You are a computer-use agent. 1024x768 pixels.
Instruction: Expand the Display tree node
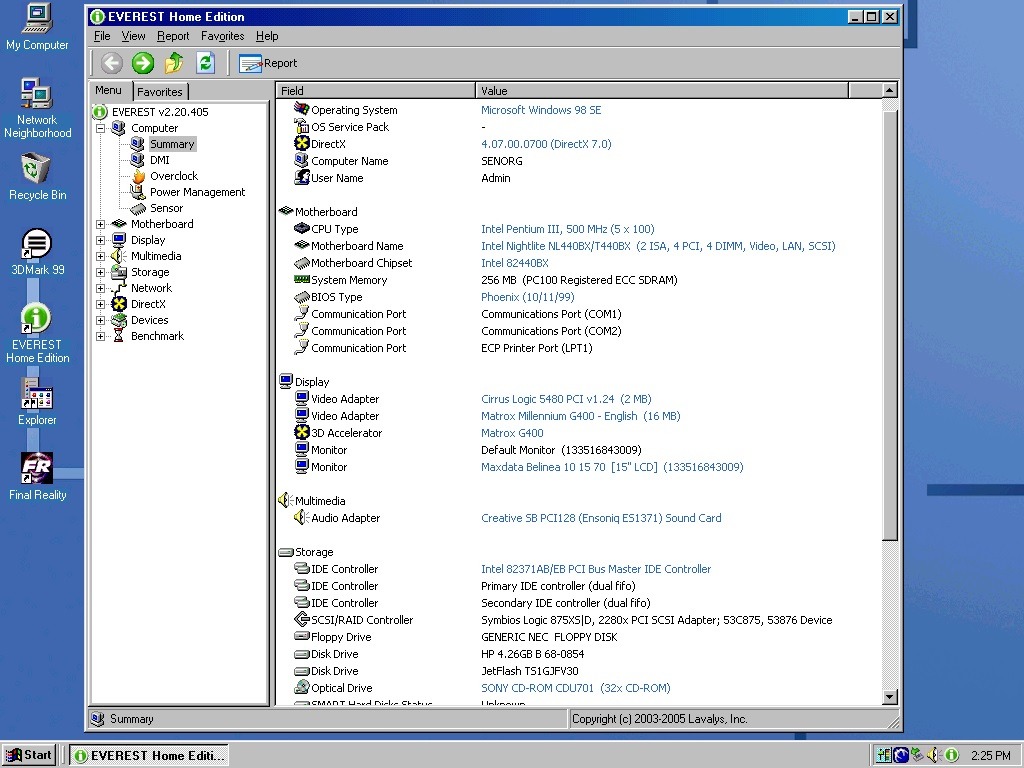click(x=101, y=240)
